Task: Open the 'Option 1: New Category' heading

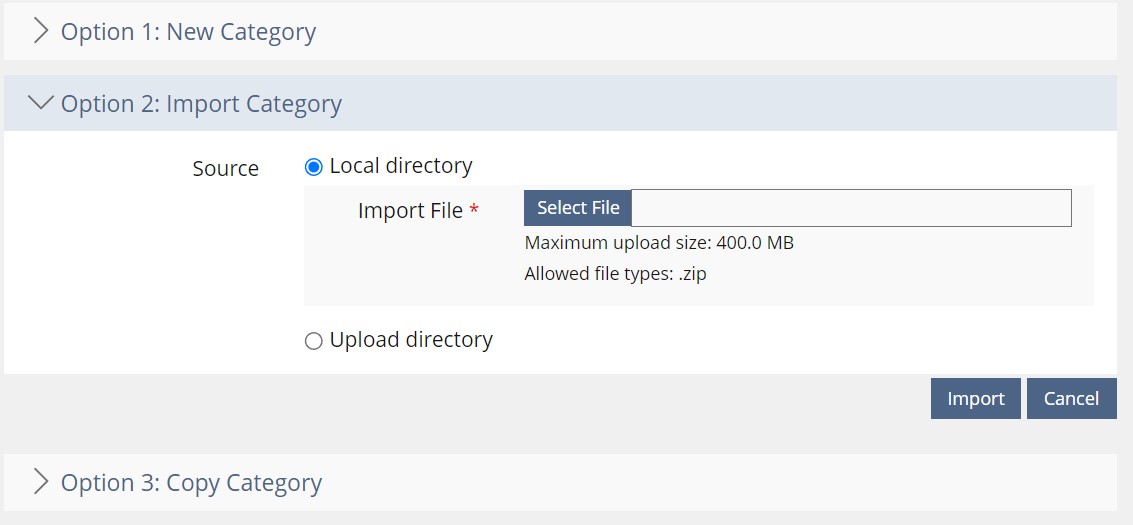Action: [x=188, y=32]
